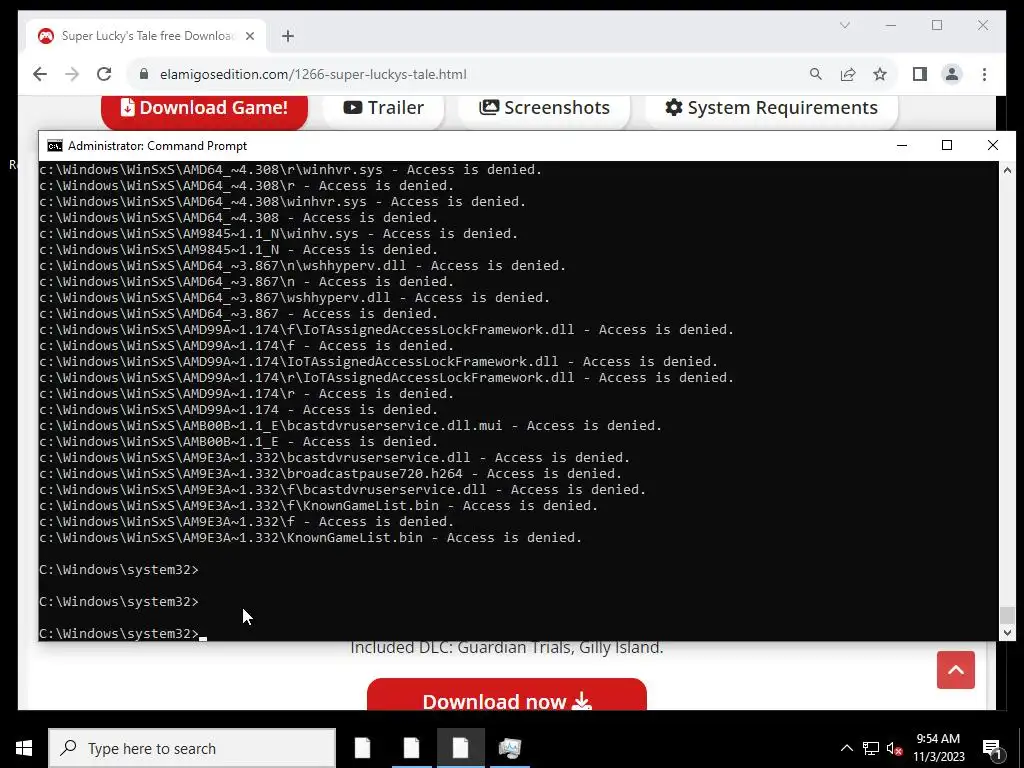Open the Chrome profile avatar
1024x768 pixels.
pyautogui.click(x=952, y=74)
